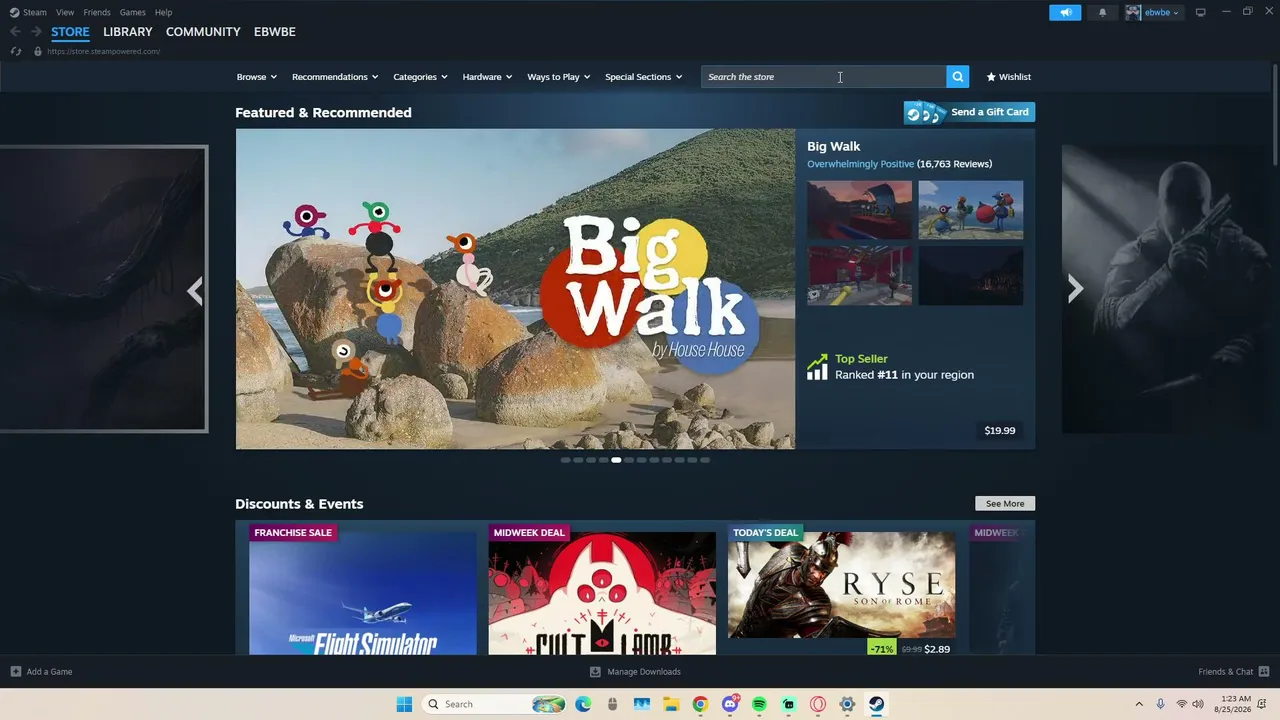Click See More for Discounts & Events
The height and width of the screenshot is (720, 1280).
(1005, 504)
